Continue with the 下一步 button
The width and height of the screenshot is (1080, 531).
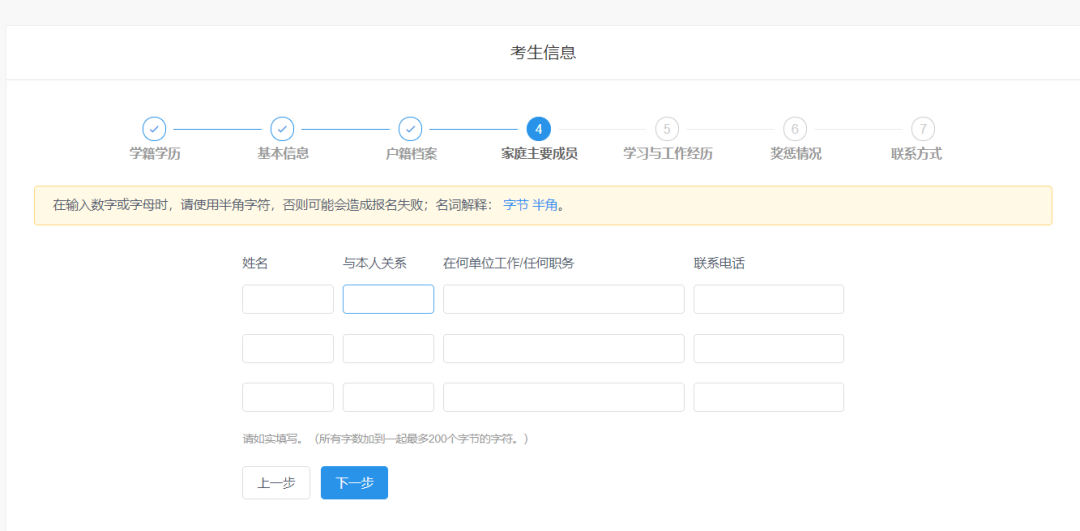[x=354, y=483]
